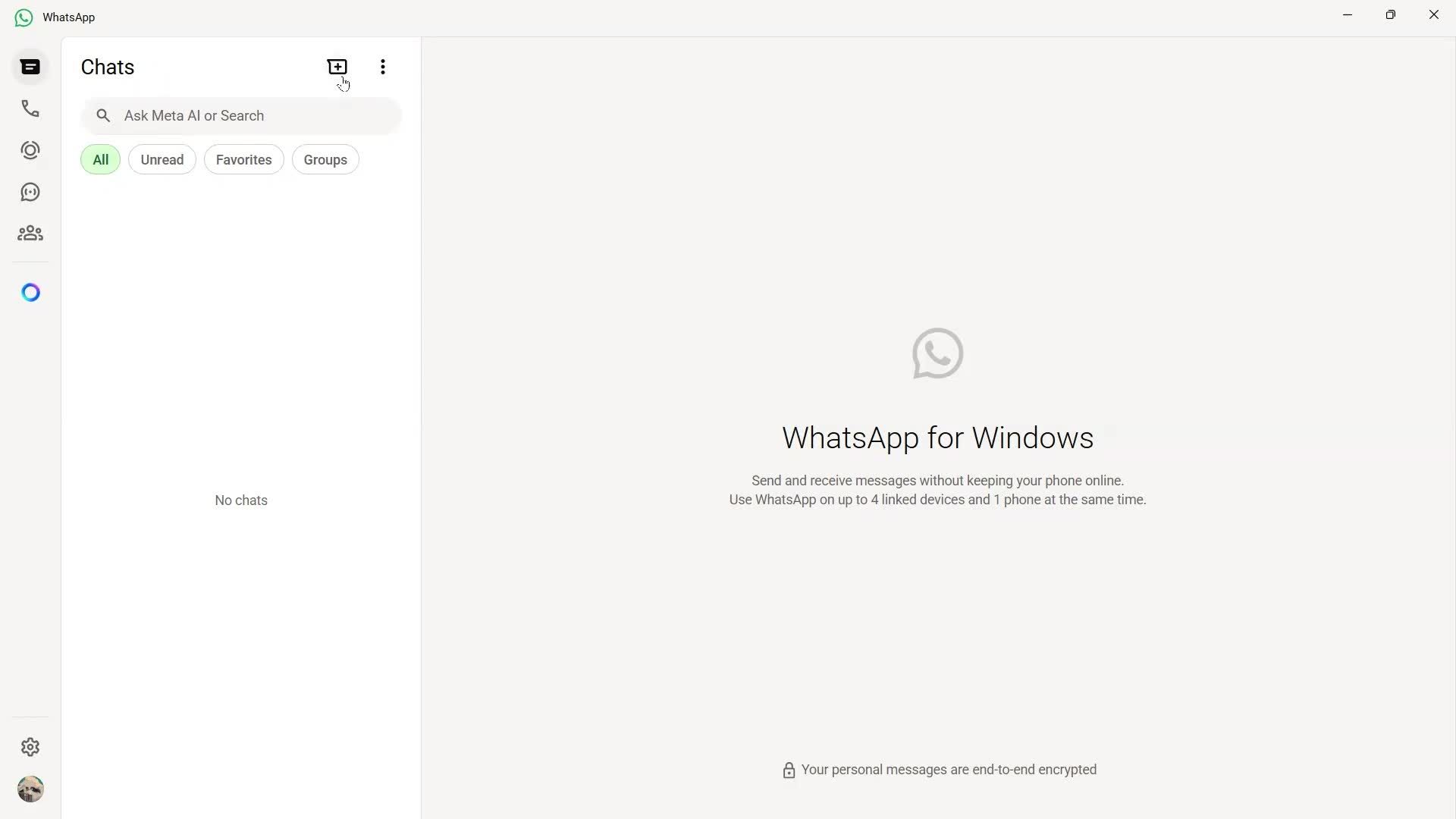The height and width of the screenshot is (819, 1456).
Task: Open Settings via the gear icon
Action: [x=30, y=747]
